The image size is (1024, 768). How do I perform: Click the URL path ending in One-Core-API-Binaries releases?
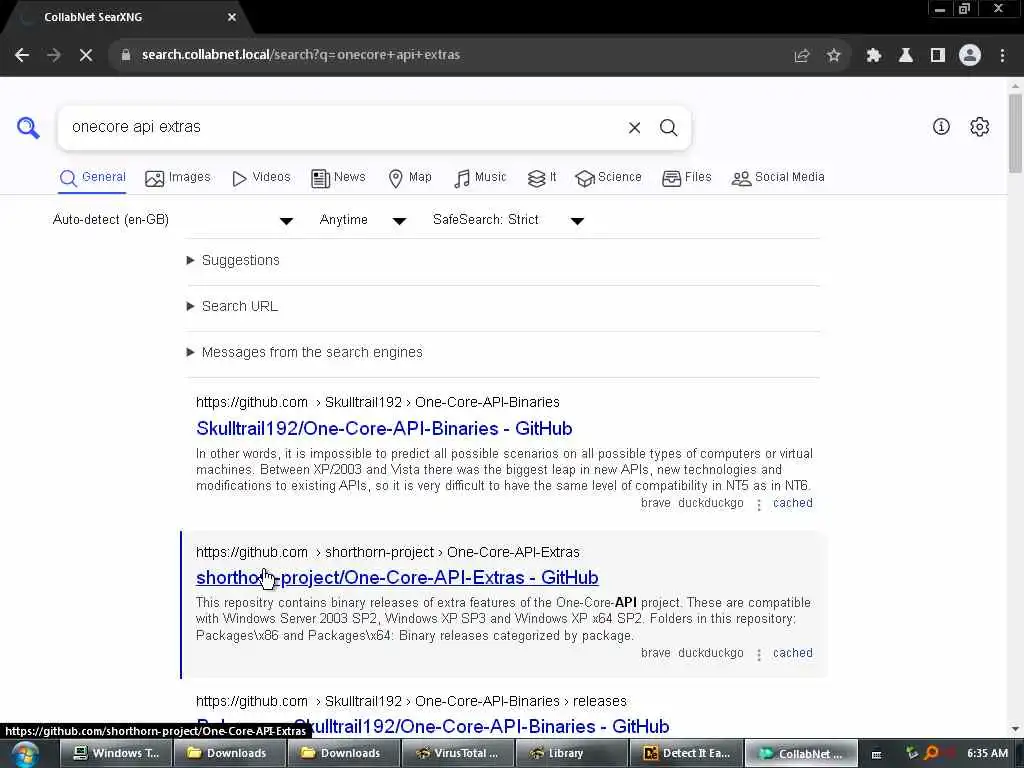[411, 701]
